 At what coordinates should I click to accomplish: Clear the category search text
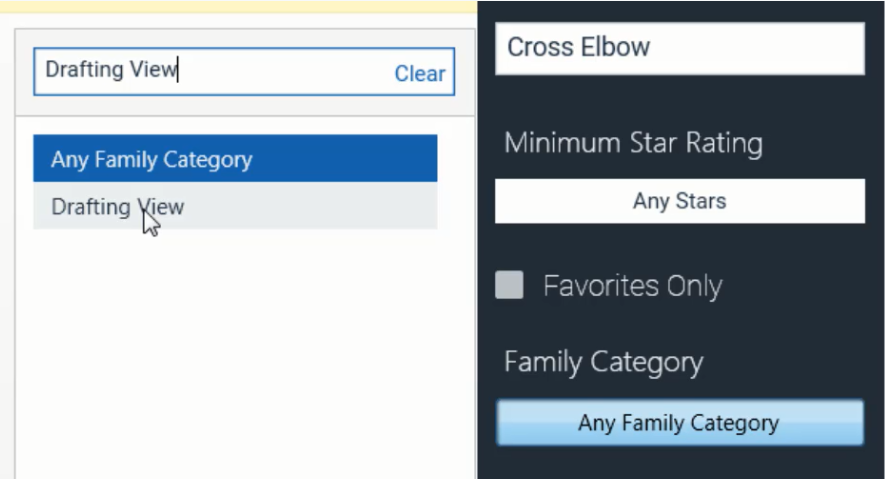pos(419,73)
